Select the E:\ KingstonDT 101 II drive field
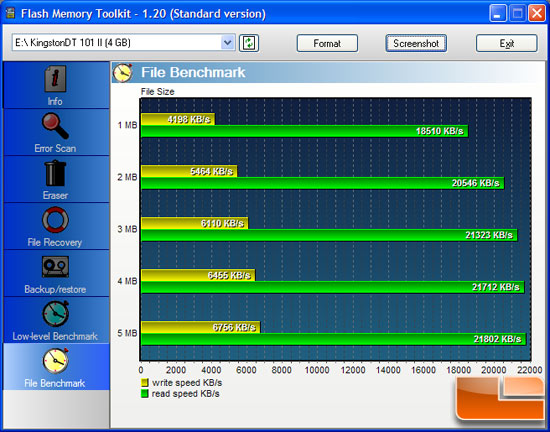 pyautogui.click(x=123, y=43)
